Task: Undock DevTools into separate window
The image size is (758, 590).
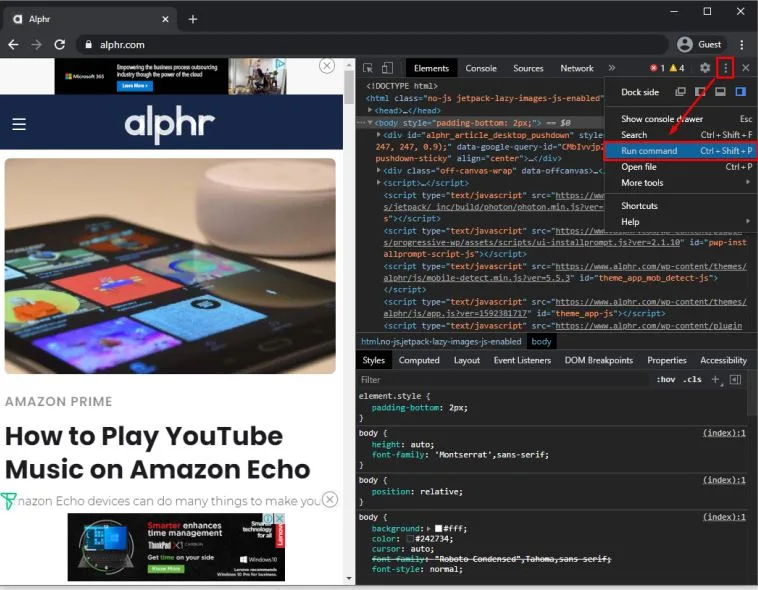Action: coord(681,92)
